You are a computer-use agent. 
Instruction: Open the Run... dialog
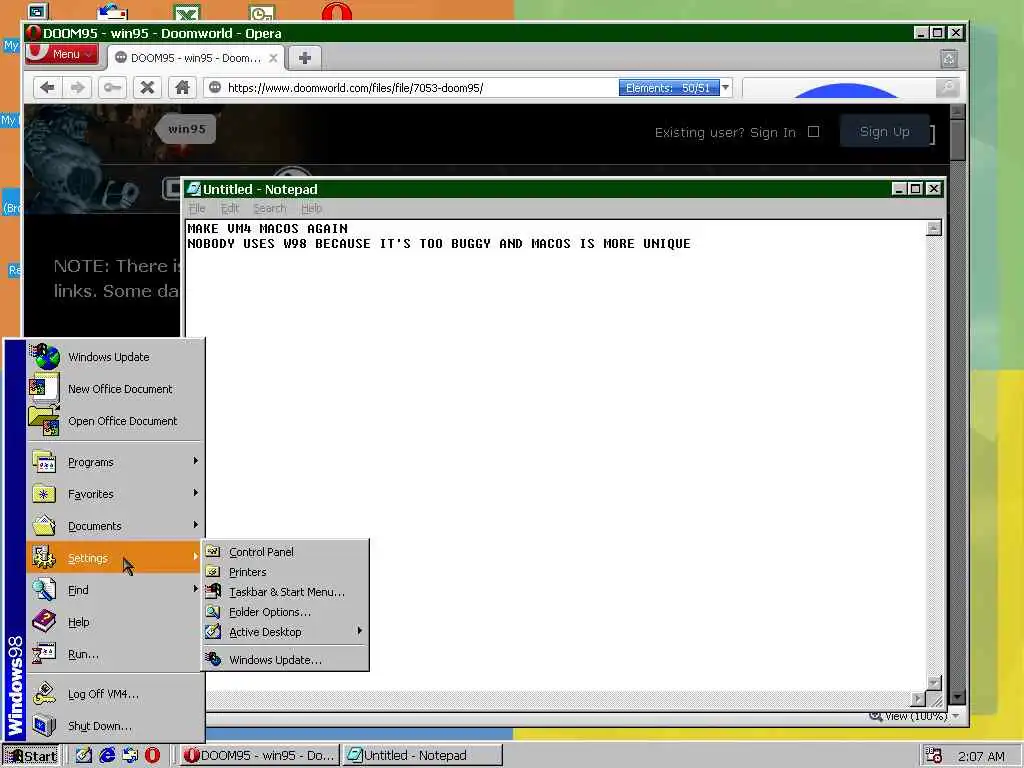pyautogui.click(x=115, y=654)
